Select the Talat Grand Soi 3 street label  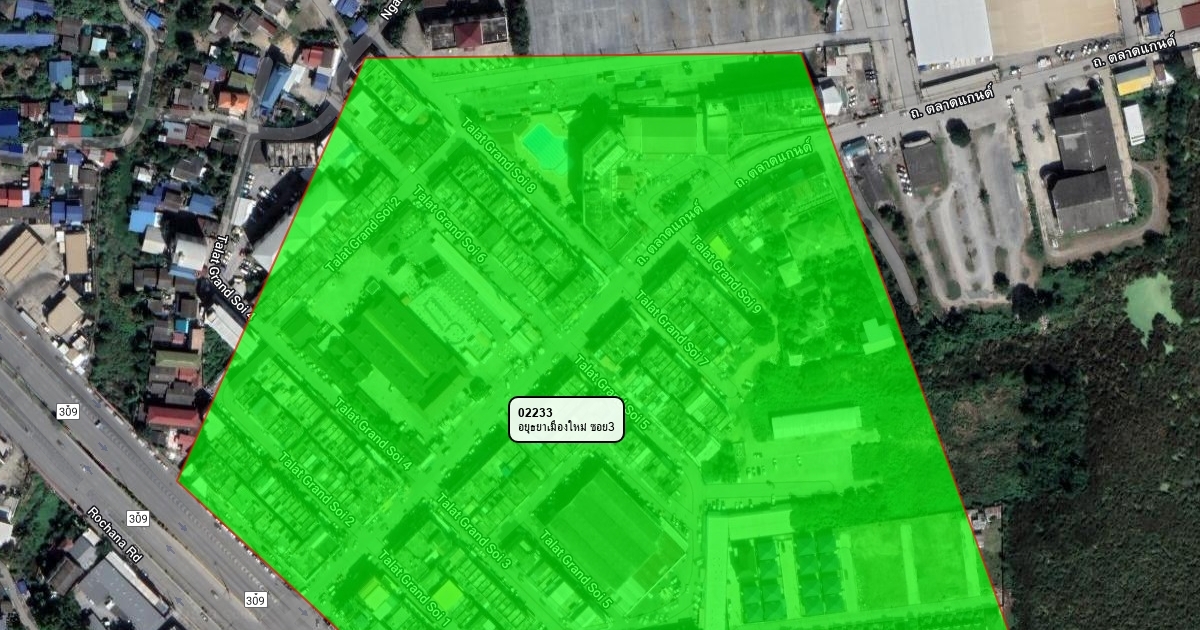tap(475, 532)
